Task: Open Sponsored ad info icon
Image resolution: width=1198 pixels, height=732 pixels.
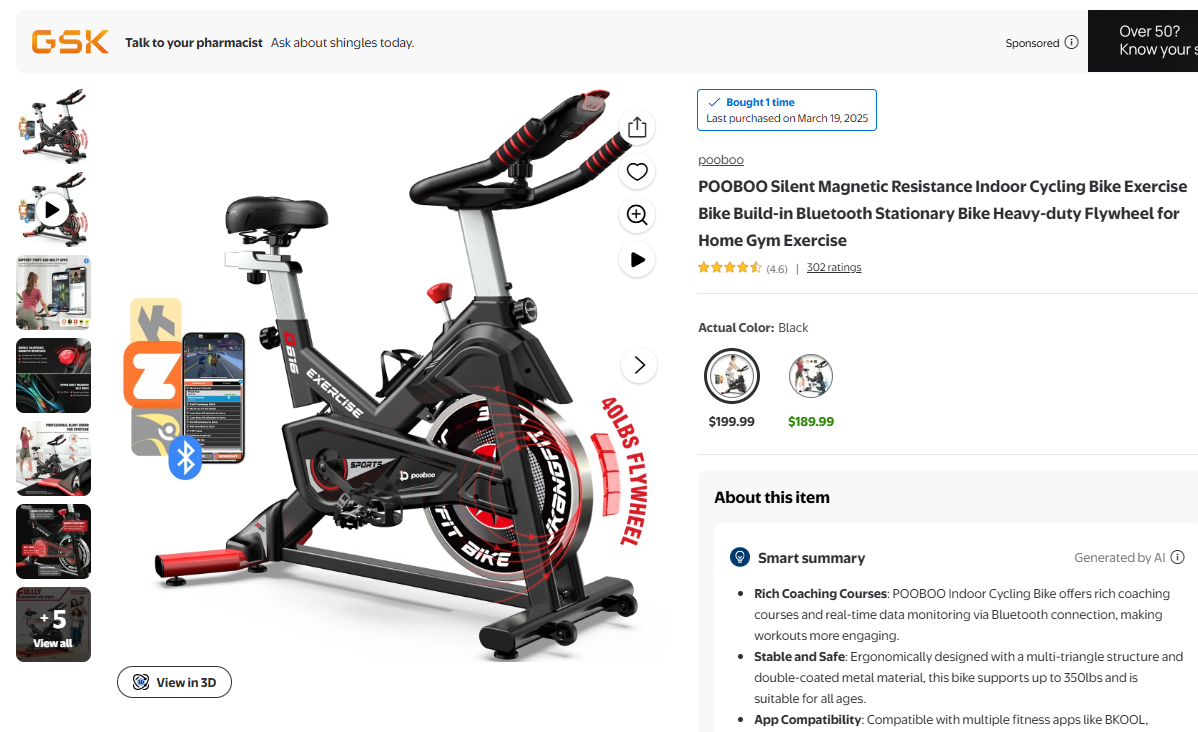Action: [1072, 42]
